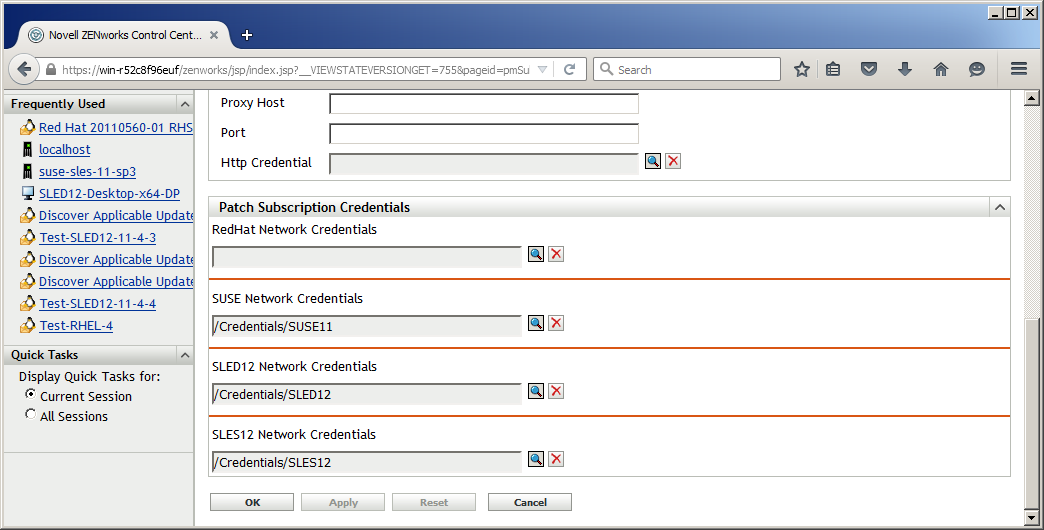Browse for Http Credential with magnifier icon

click(652, 161)
